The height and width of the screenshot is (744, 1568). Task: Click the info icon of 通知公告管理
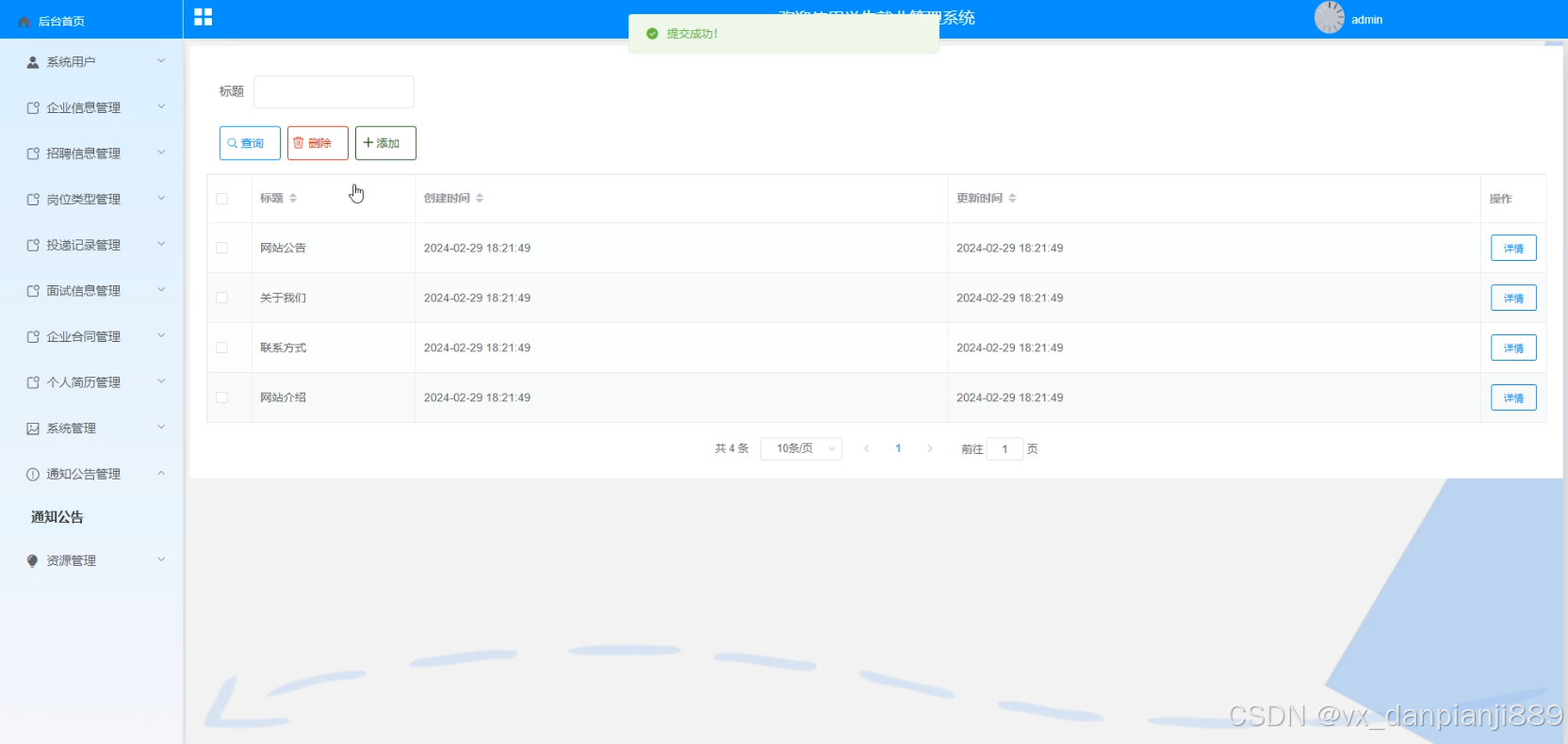33,475
